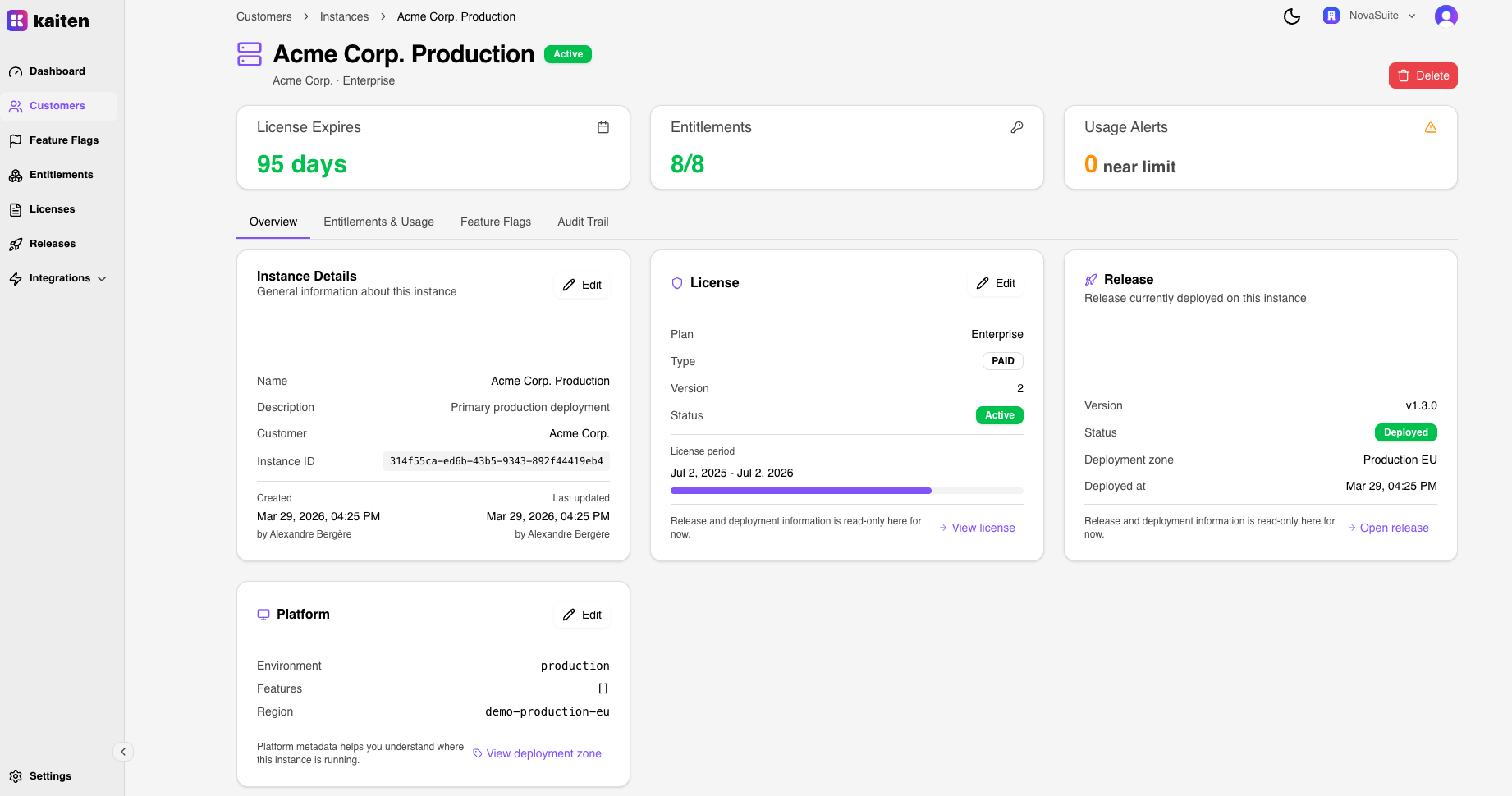Click the key icon in Entitlements card
The image size is (1512, 796).
point(1017,127)
